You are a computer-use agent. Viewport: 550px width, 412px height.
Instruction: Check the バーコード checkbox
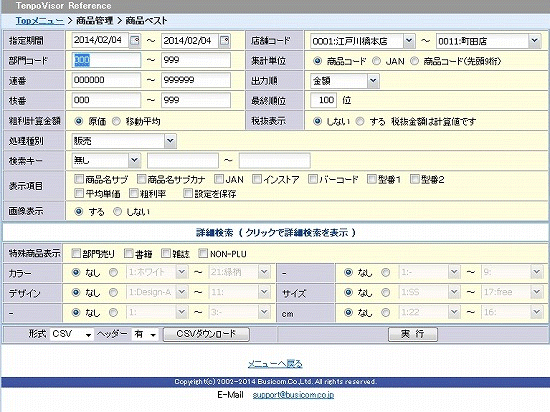(313, 180)
